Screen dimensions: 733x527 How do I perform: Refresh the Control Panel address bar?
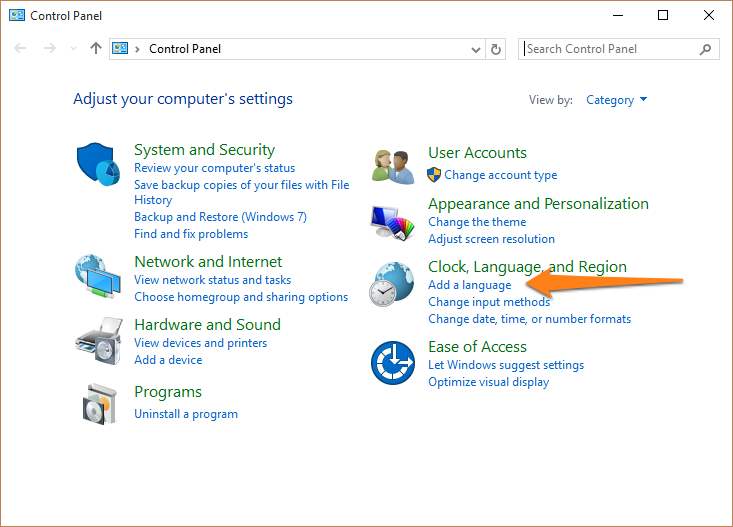click(496, 49)
